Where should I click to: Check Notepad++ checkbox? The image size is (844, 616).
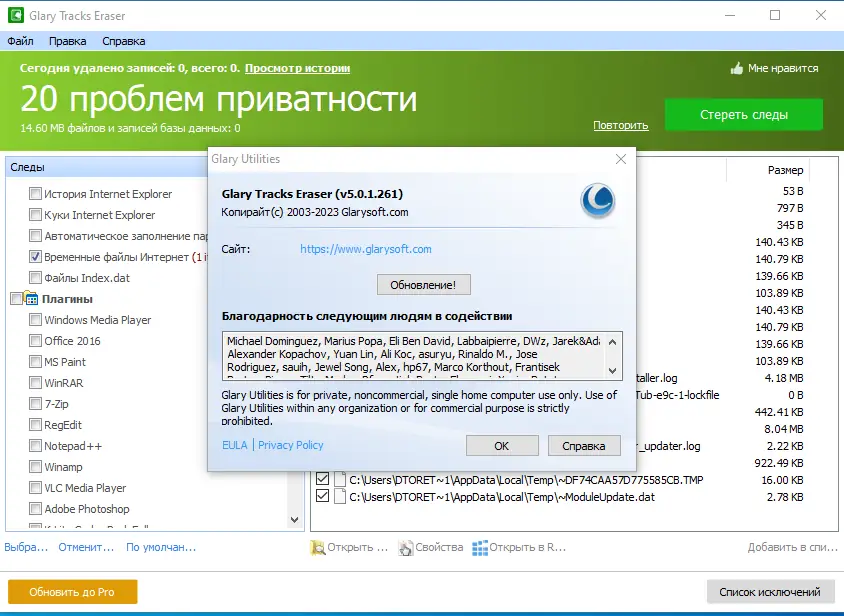35,445
